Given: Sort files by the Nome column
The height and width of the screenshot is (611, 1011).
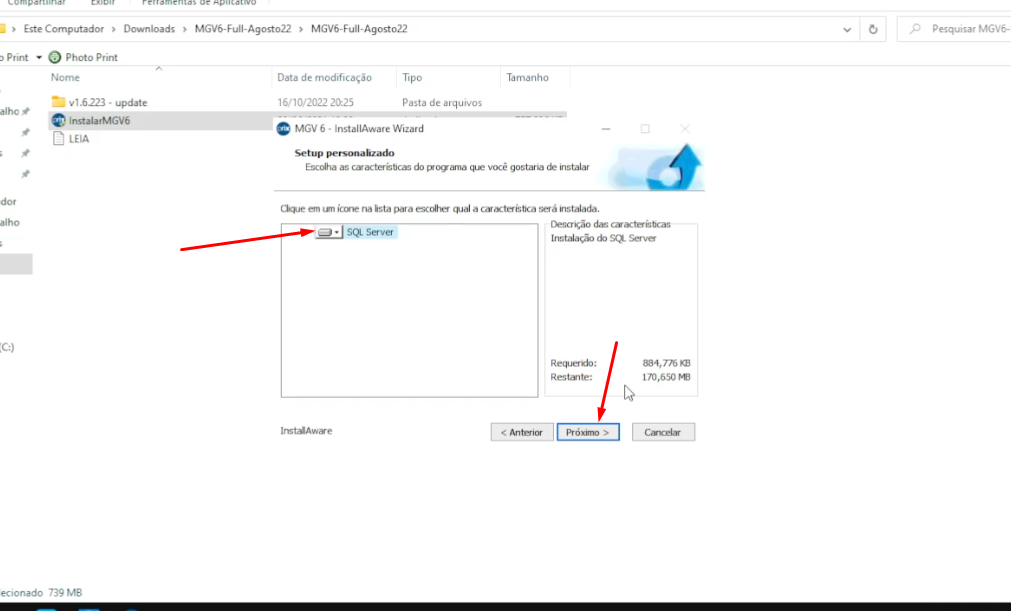Looking at the screenshot, I should tap(66, 77).
